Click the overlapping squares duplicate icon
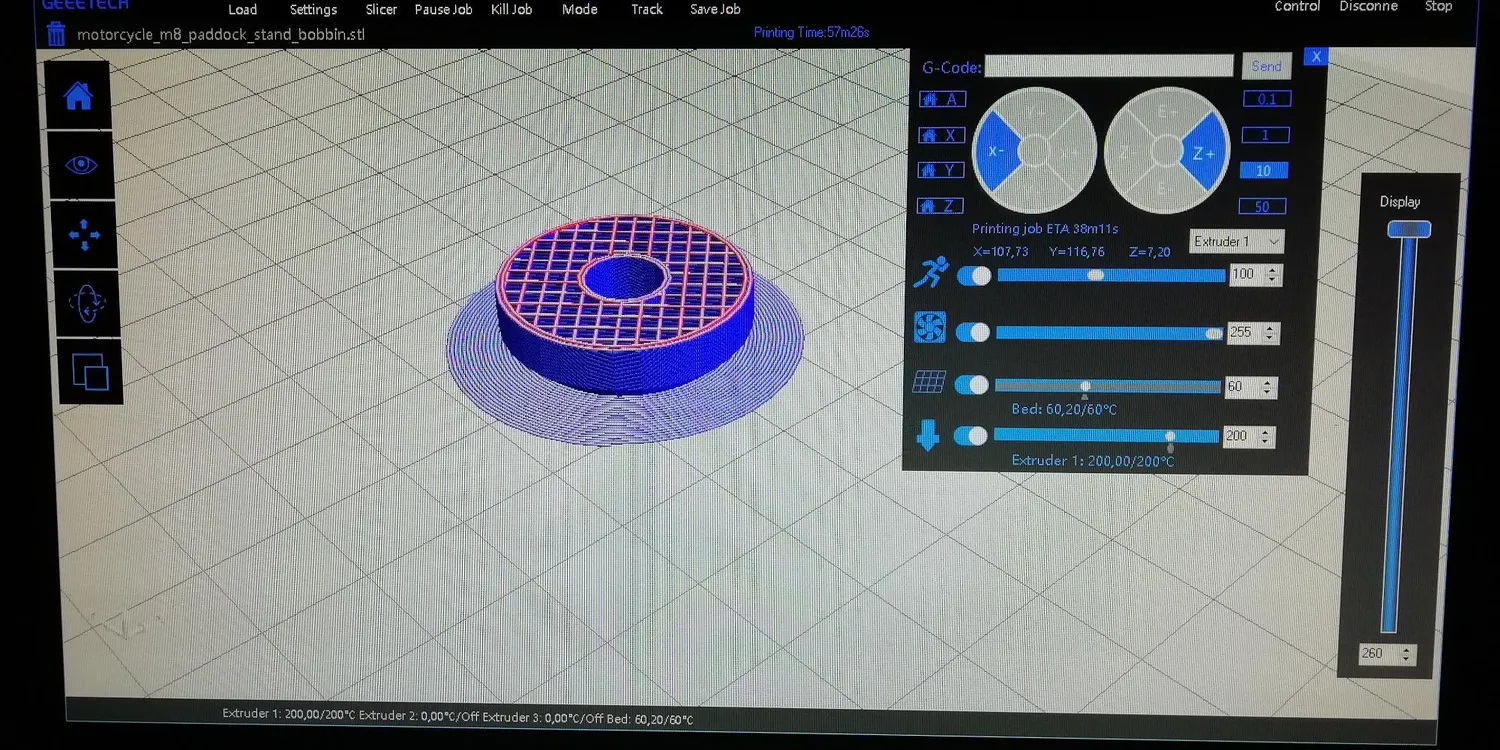1500x750 pixels. [90, 372]
